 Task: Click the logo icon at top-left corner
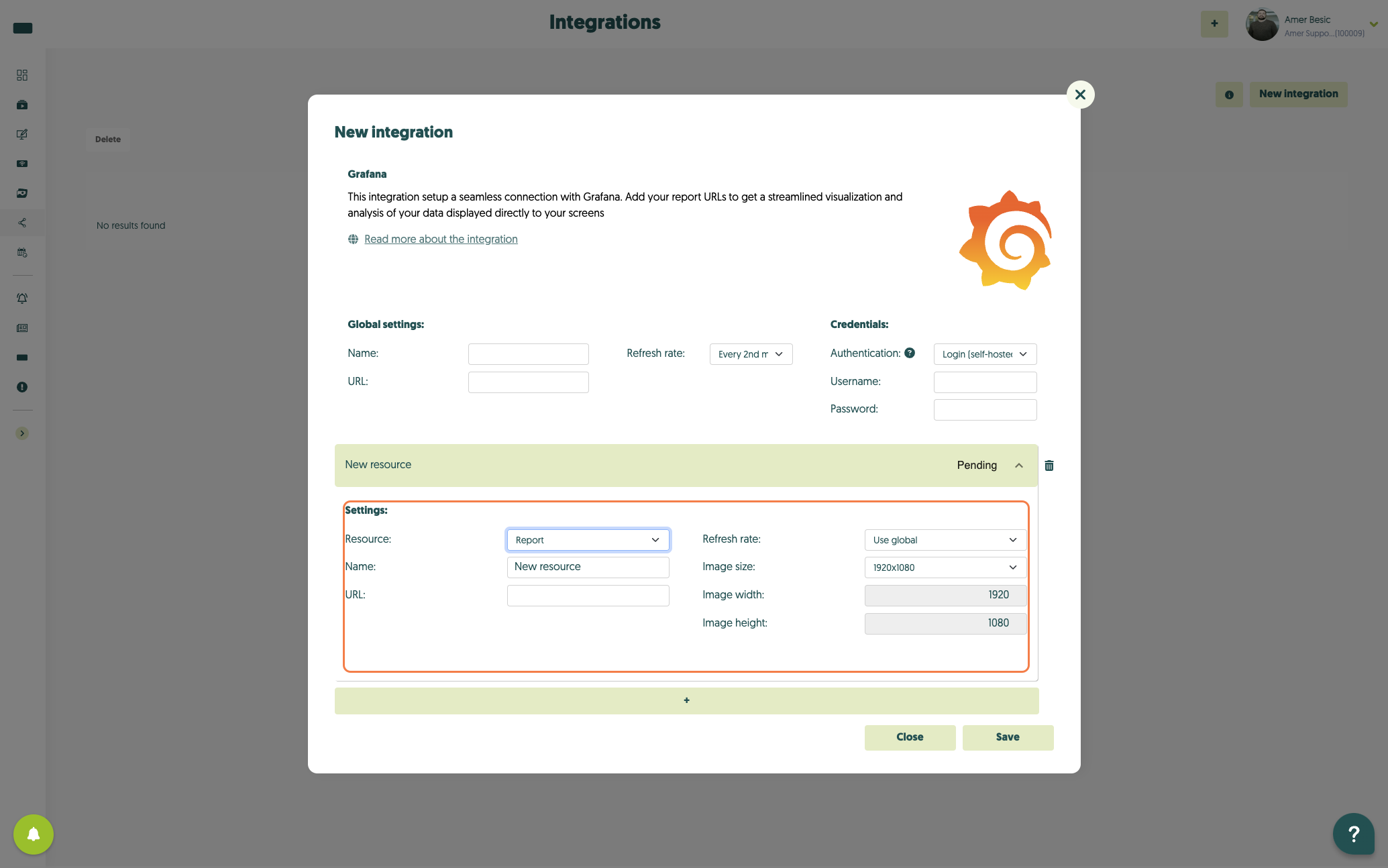tap(23, 28)
